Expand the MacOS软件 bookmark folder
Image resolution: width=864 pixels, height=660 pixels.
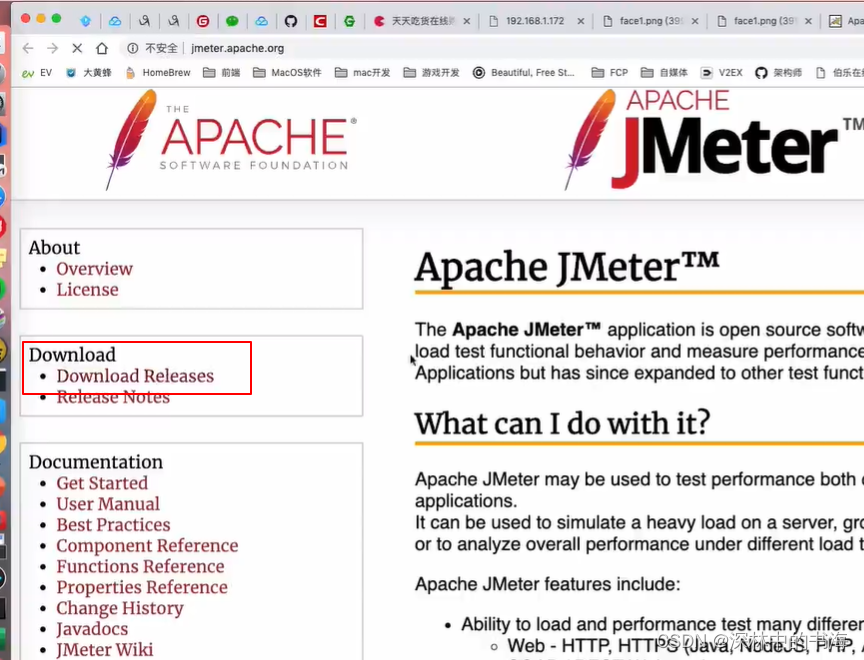point(287,73)
